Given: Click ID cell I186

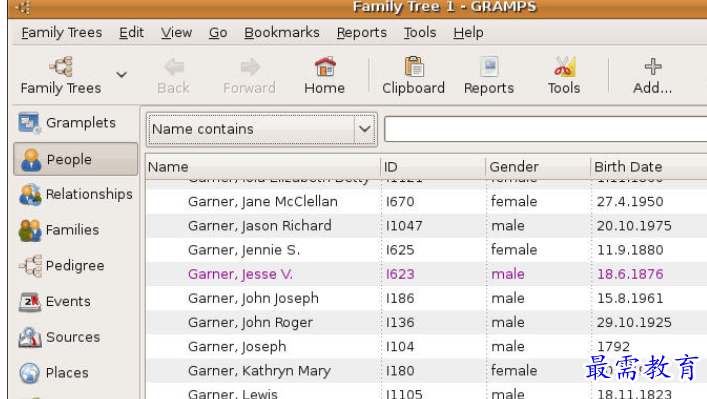Looking at the screenshot, I should (x=400, y=298).
